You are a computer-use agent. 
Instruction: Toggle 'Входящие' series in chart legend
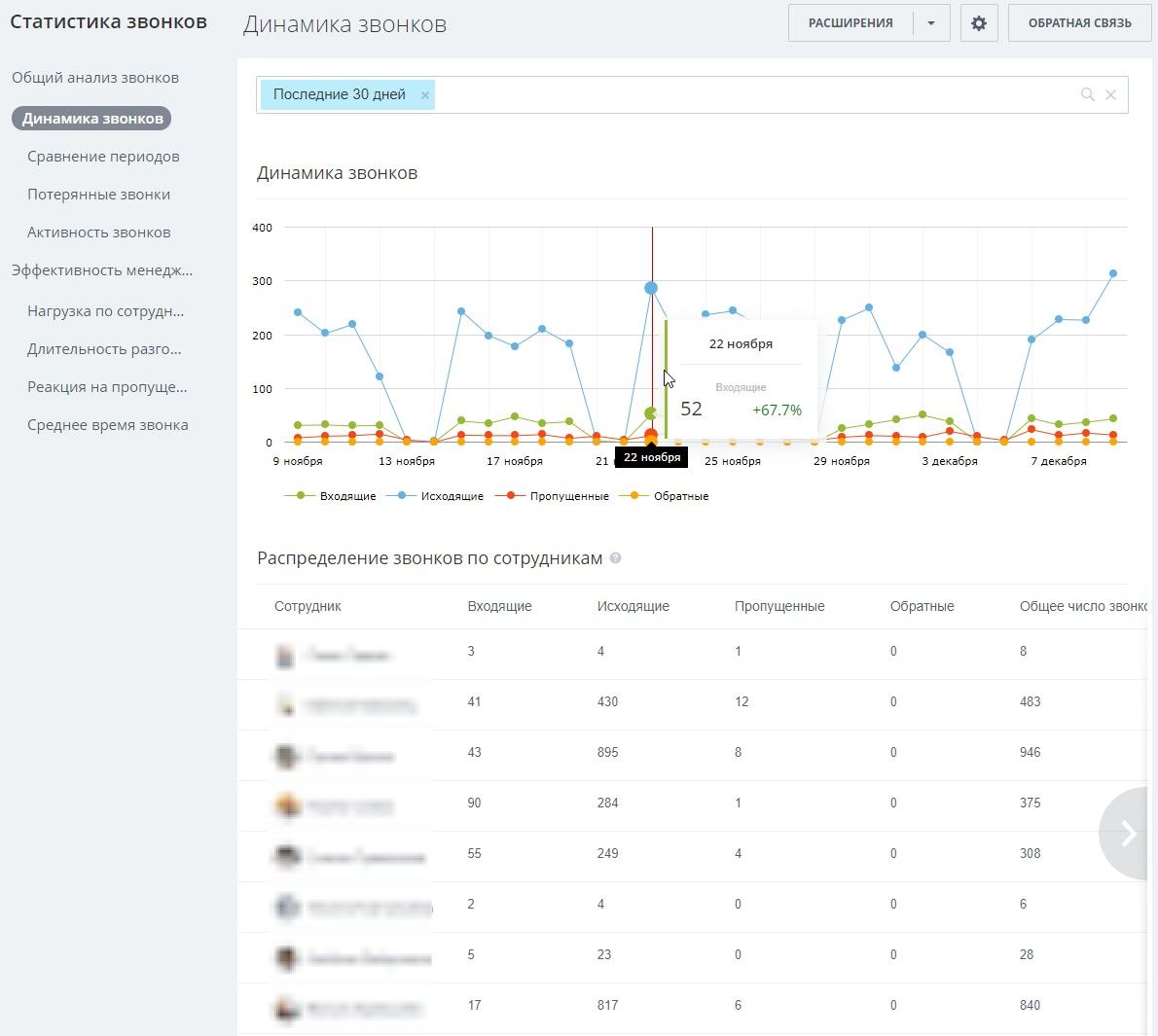(346, 496)
